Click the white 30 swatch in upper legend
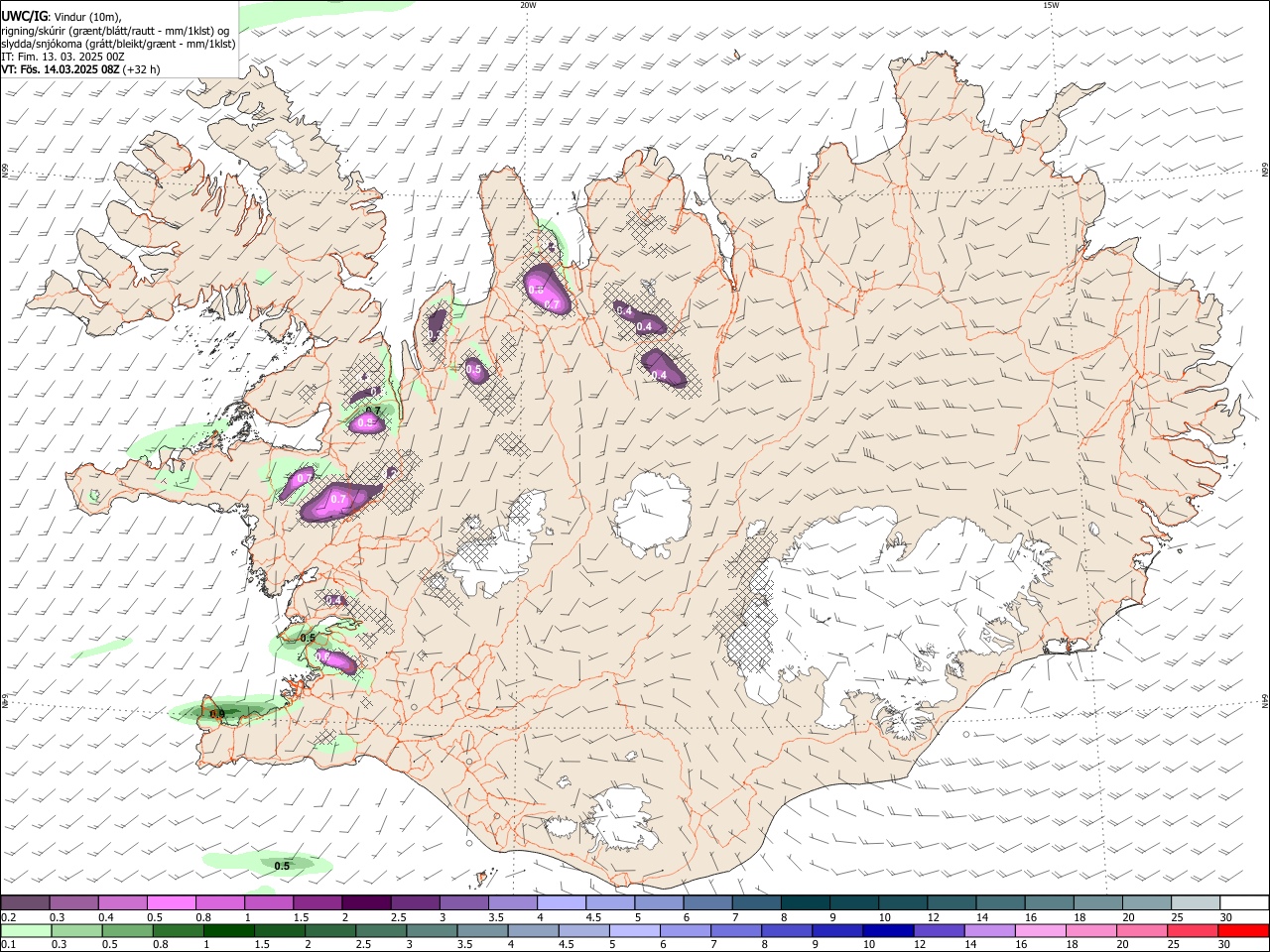1270x952 pixels. [x=1242, y=902]
